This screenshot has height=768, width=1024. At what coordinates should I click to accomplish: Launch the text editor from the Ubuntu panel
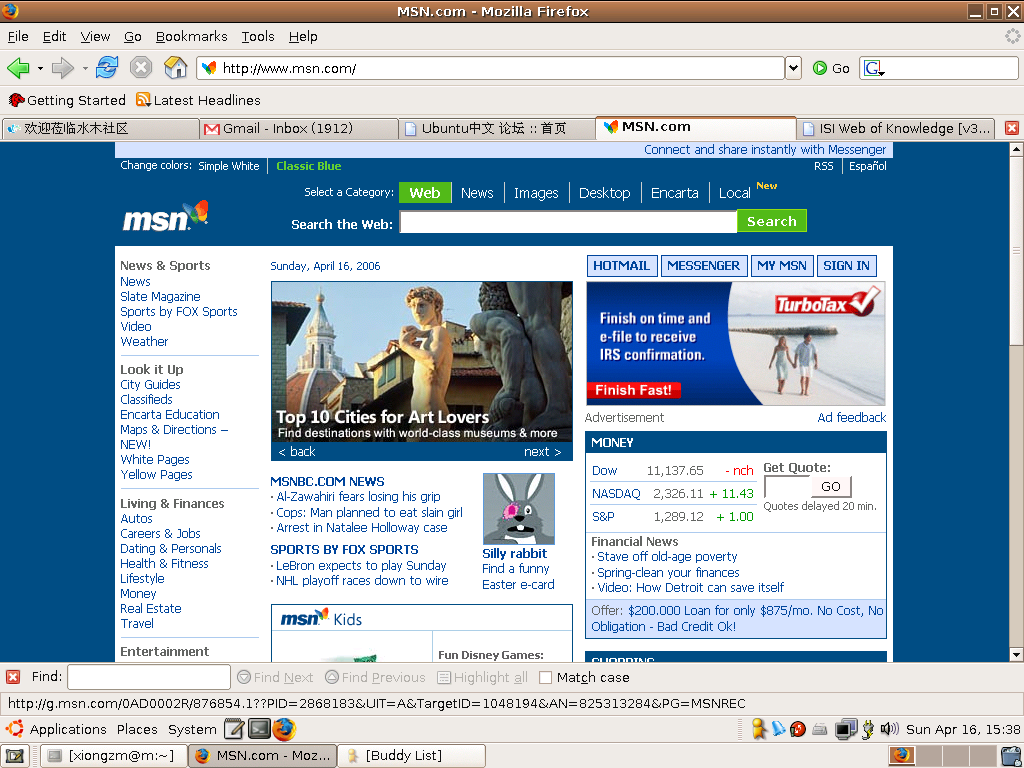pyautogui.click(x=234, y=729)
